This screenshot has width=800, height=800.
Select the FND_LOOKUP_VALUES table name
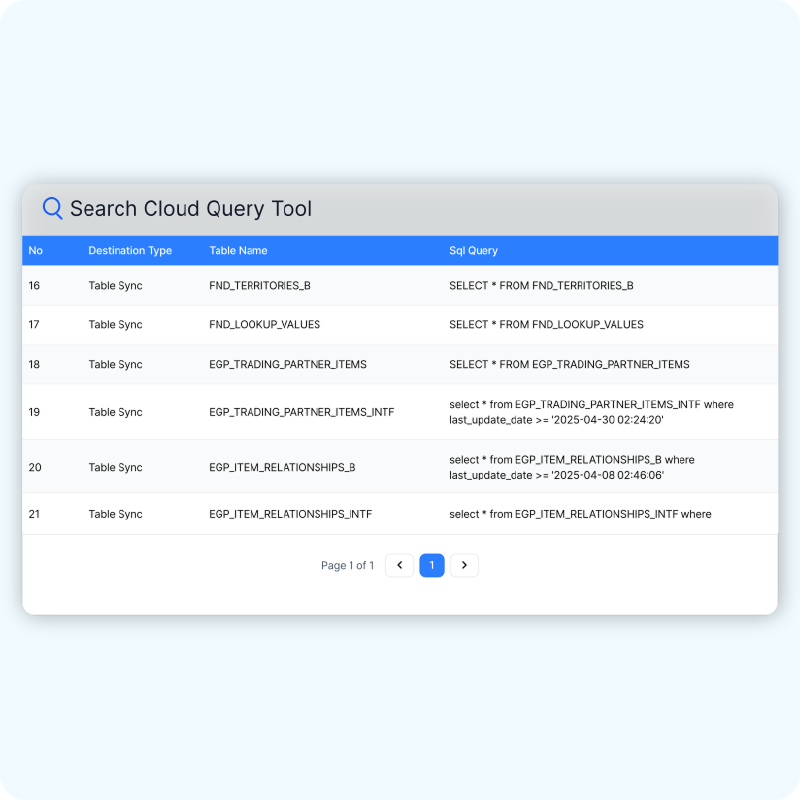tap(264, 325)
